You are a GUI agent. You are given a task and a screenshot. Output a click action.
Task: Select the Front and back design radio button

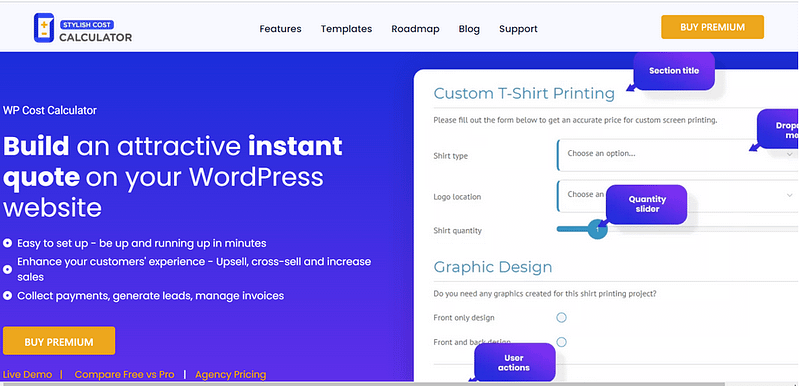(x=561, y=342)
